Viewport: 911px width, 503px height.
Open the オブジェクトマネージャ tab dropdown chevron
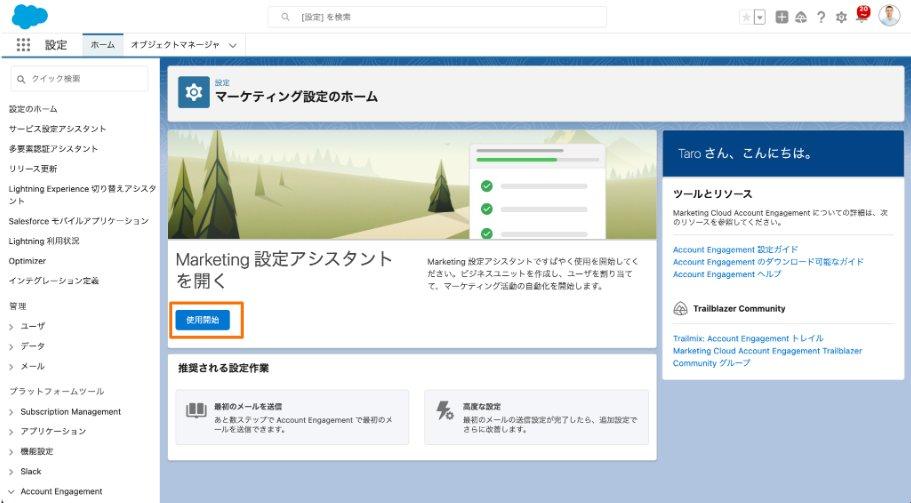pyautogui.click(x=233, y=45)
